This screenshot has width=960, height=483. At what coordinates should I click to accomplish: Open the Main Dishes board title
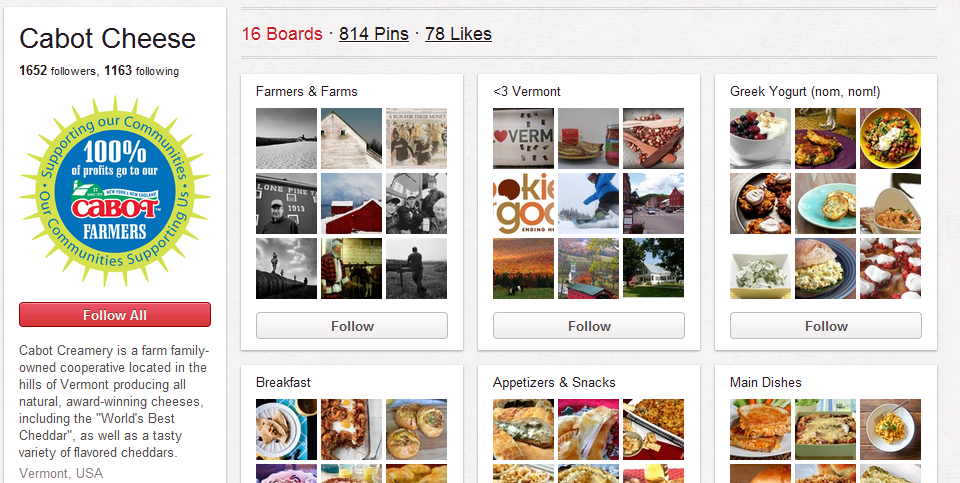pyautogui.click(x=765, y=382)
